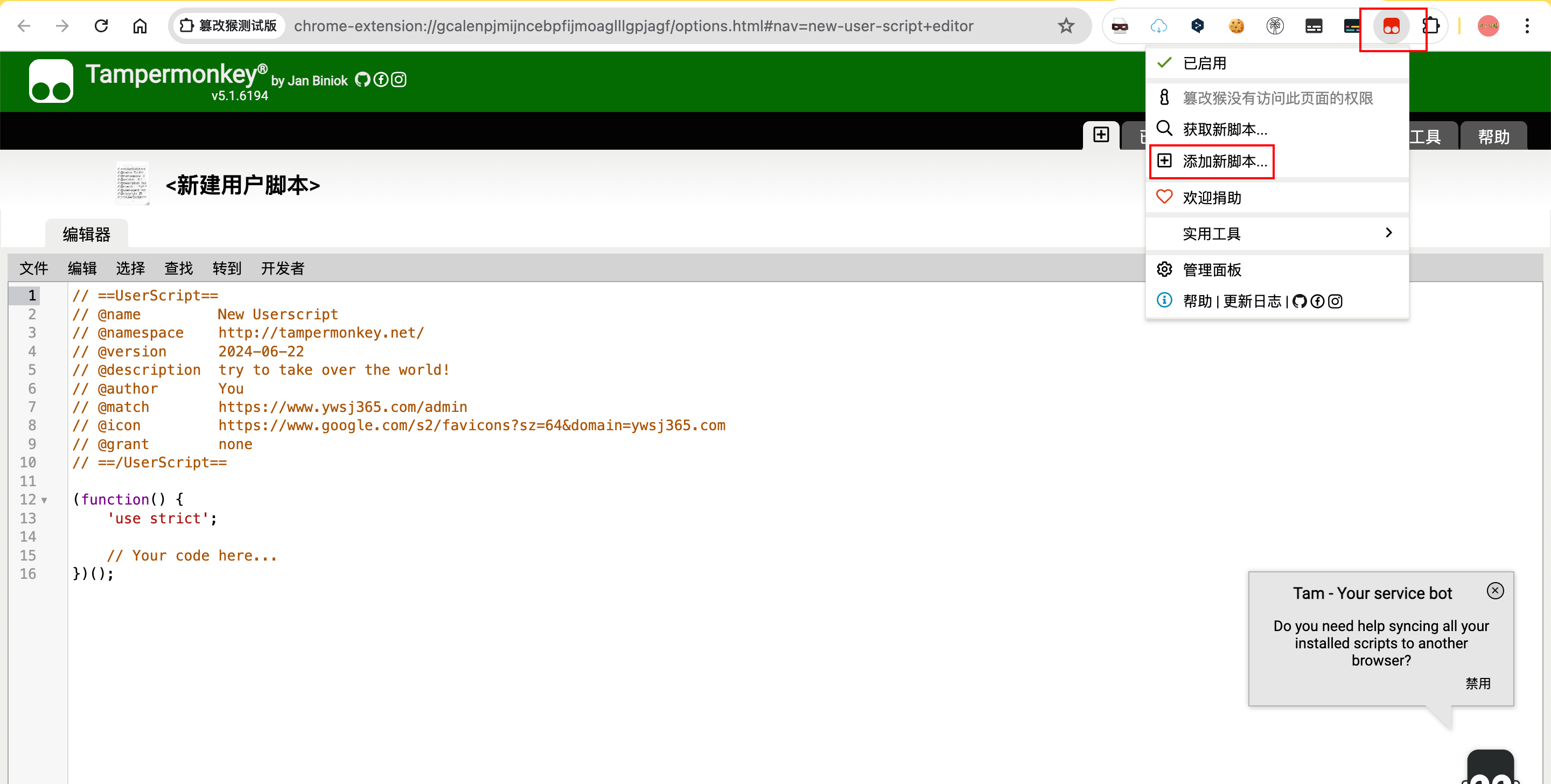Image resolution: width=1551 pixels, height=784 pixels.
Task: Open the 开发者 editor menu
Action: tap(283, 268)
